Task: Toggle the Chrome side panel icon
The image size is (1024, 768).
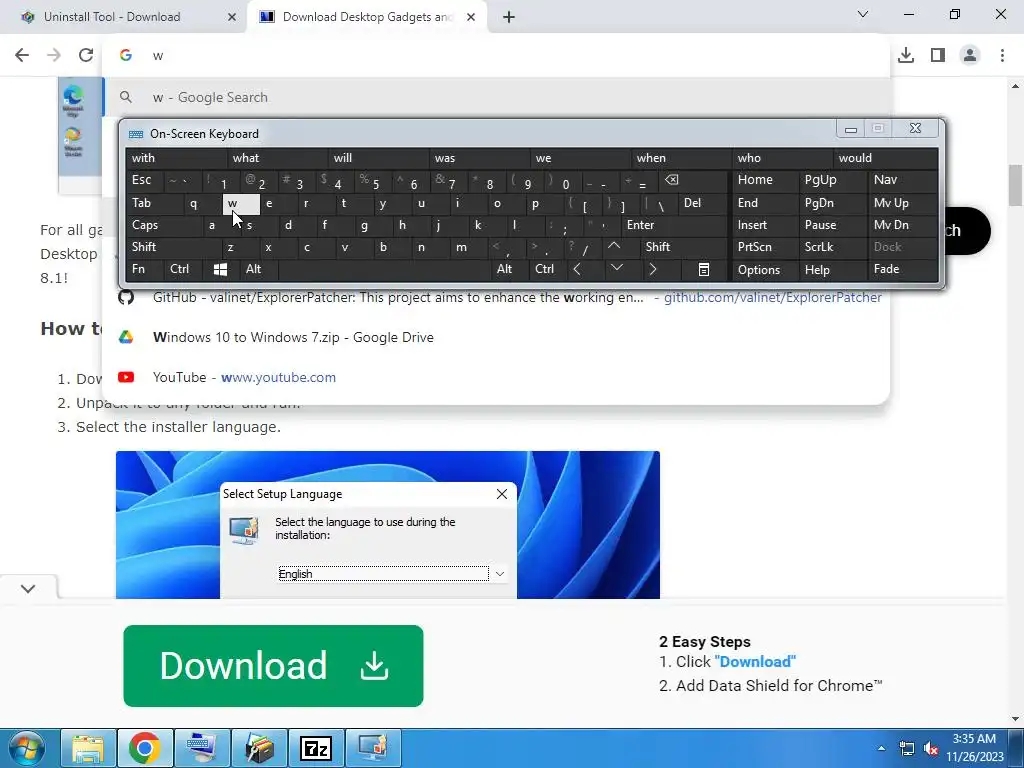Action: point(938,55)
